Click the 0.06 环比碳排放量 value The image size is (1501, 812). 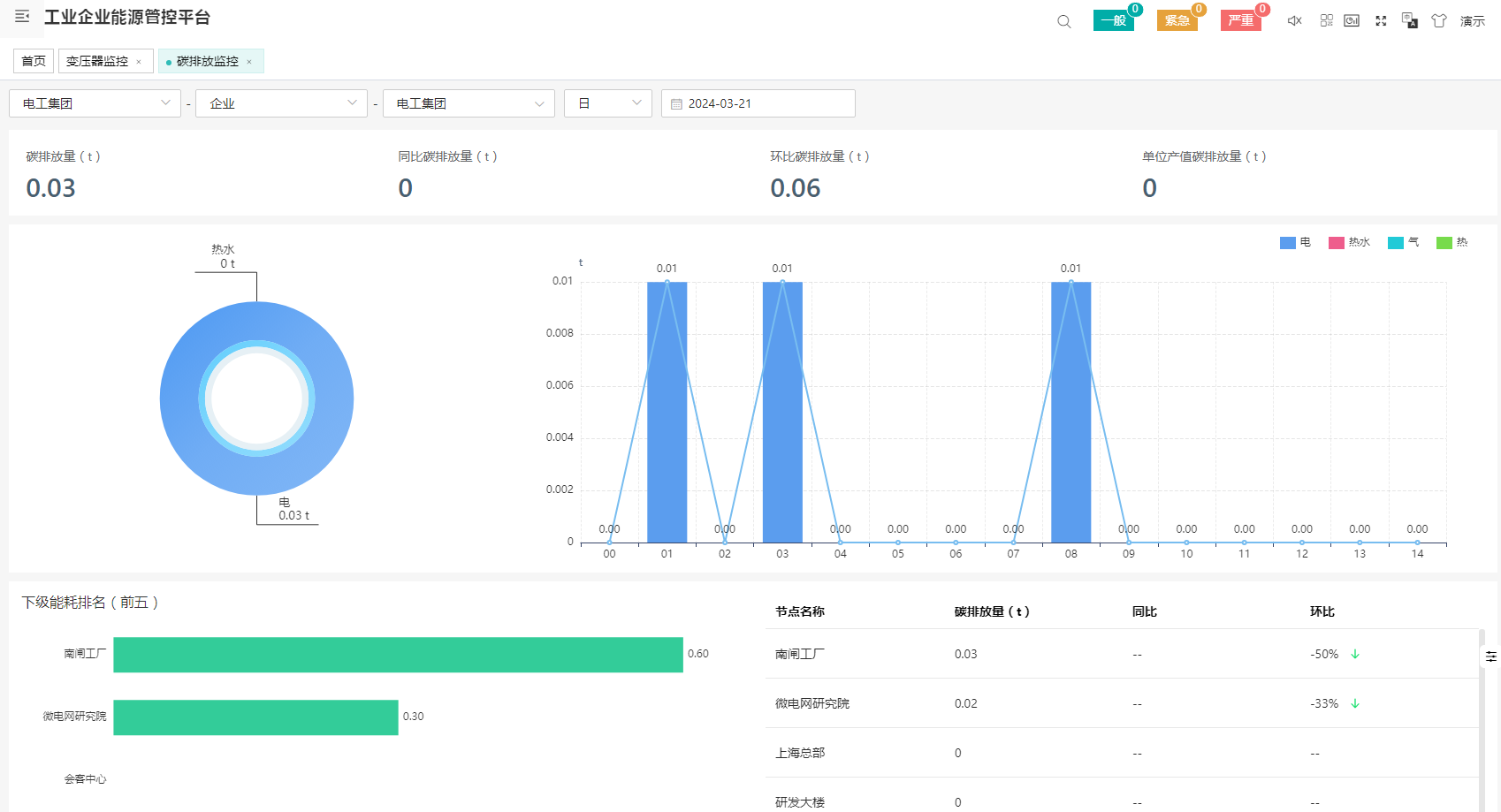(x=796, y=188)
